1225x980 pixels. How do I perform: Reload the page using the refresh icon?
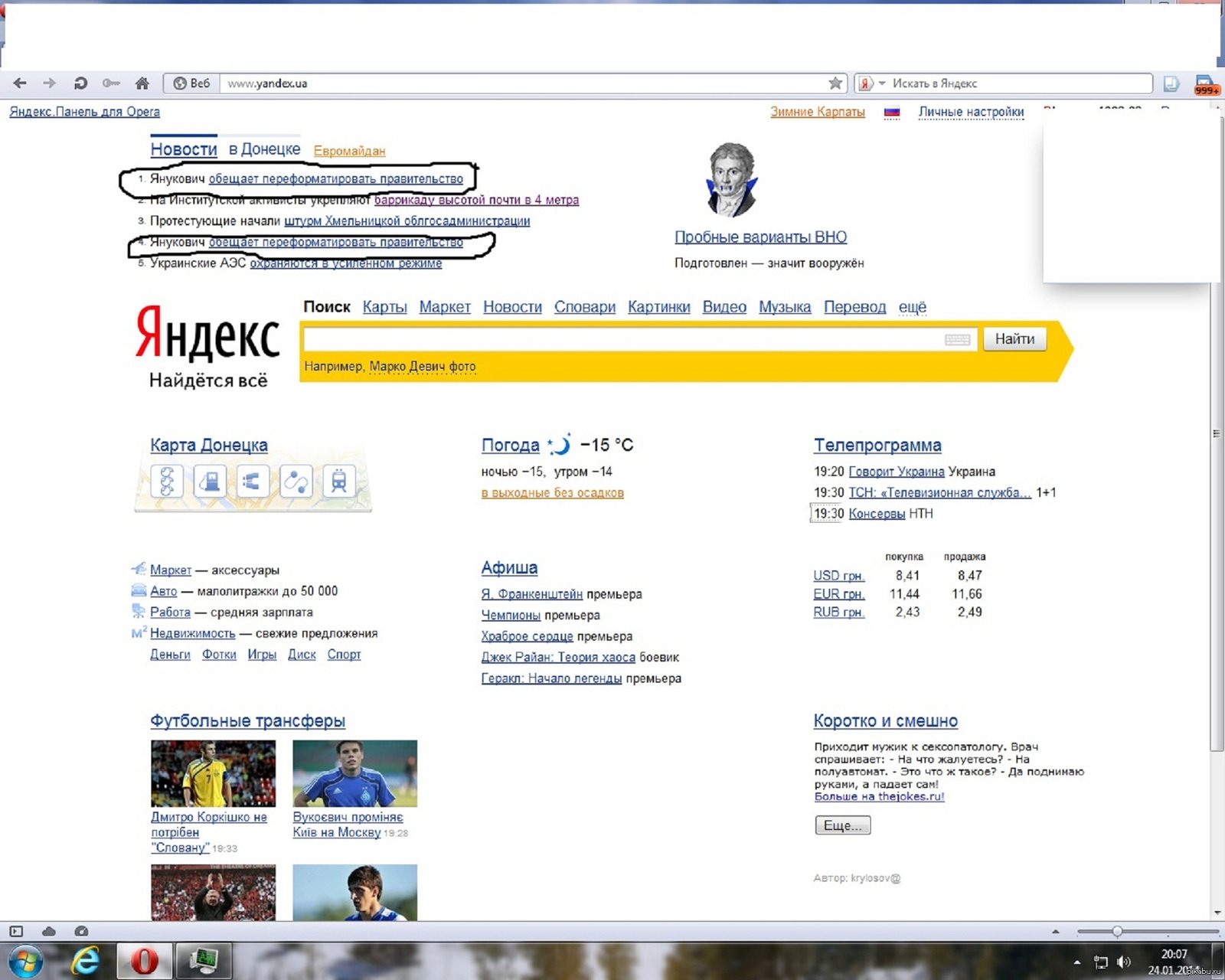point(80,83)
